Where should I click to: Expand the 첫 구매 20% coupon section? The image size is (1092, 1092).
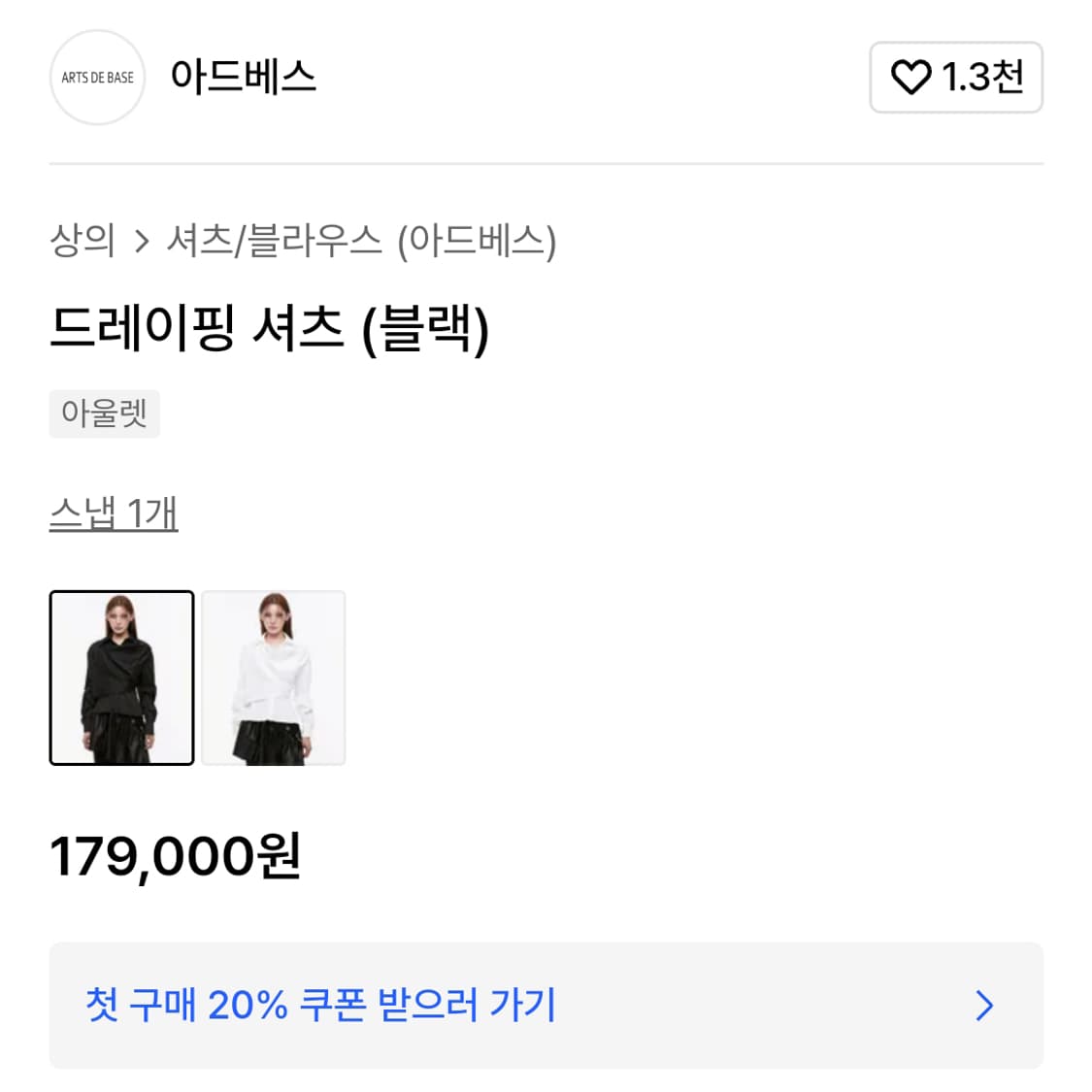click(546, 1006)
